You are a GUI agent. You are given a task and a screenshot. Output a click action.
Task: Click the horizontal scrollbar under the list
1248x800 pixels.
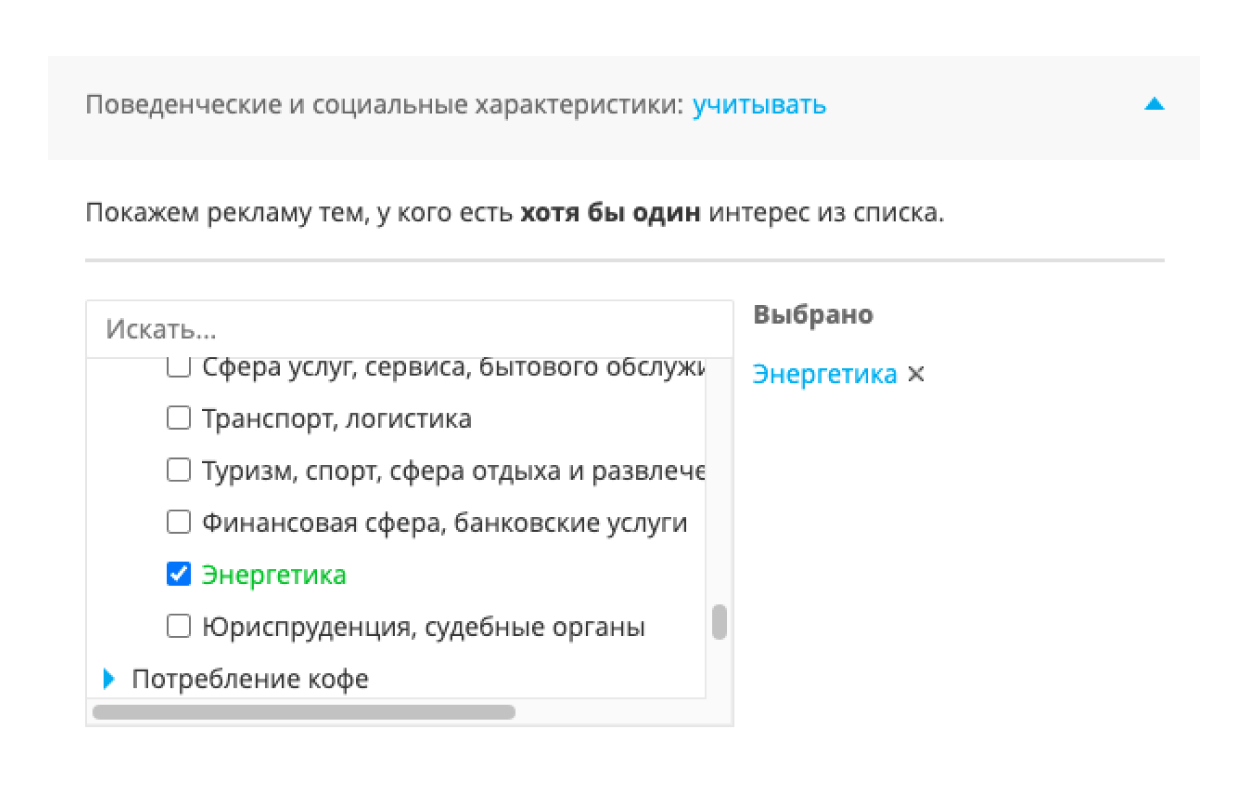tap(302, 712)
